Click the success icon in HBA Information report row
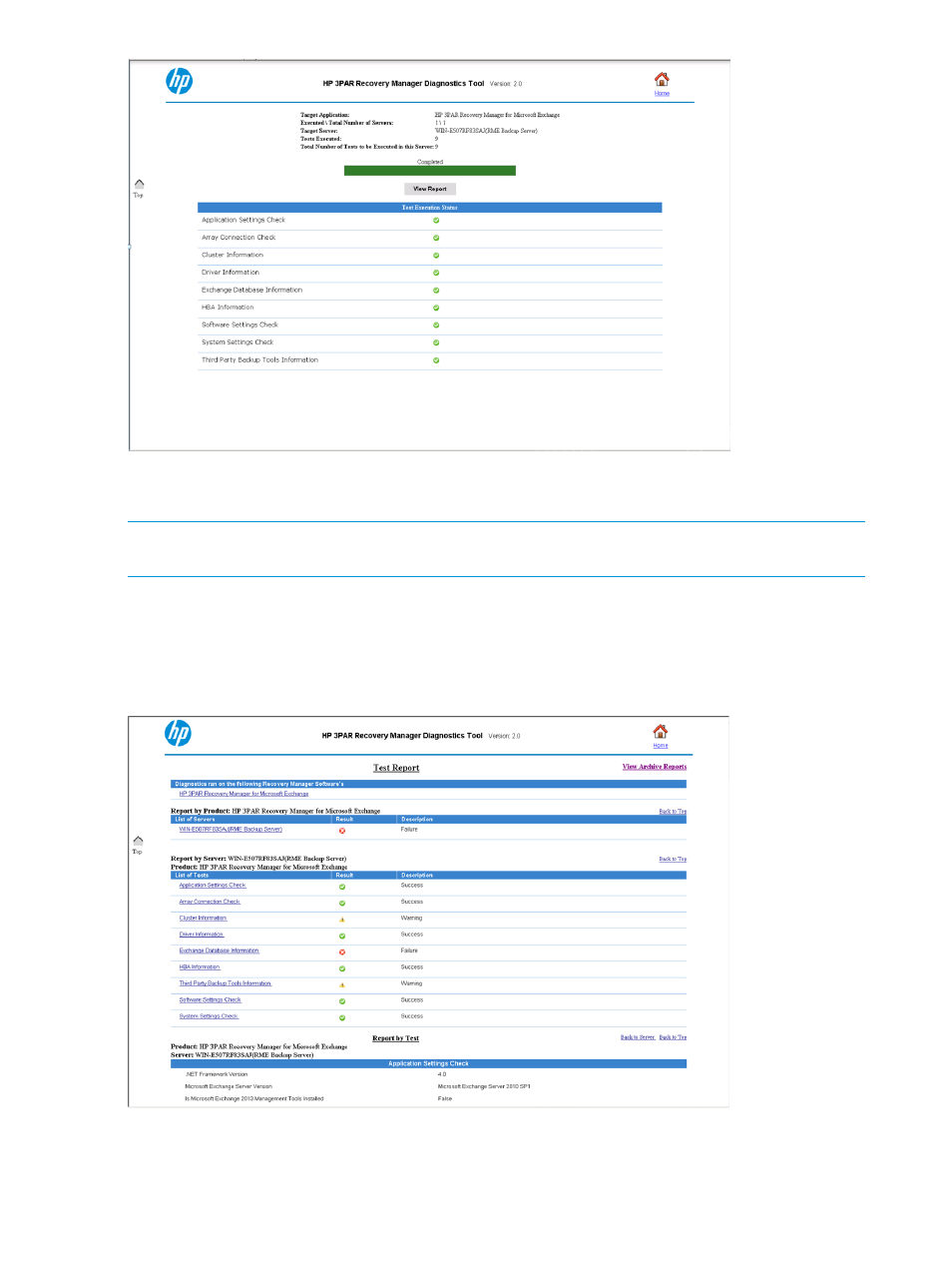The width and height of the screenshot is (952, 1268). coord(342,968)
